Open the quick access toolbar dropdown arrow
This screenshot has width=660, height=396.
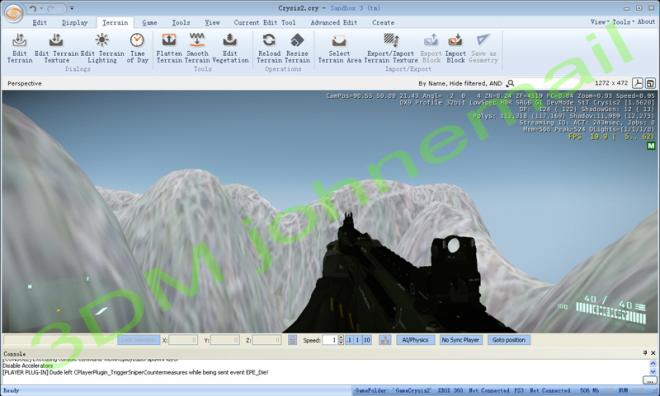tap(72, 8)
